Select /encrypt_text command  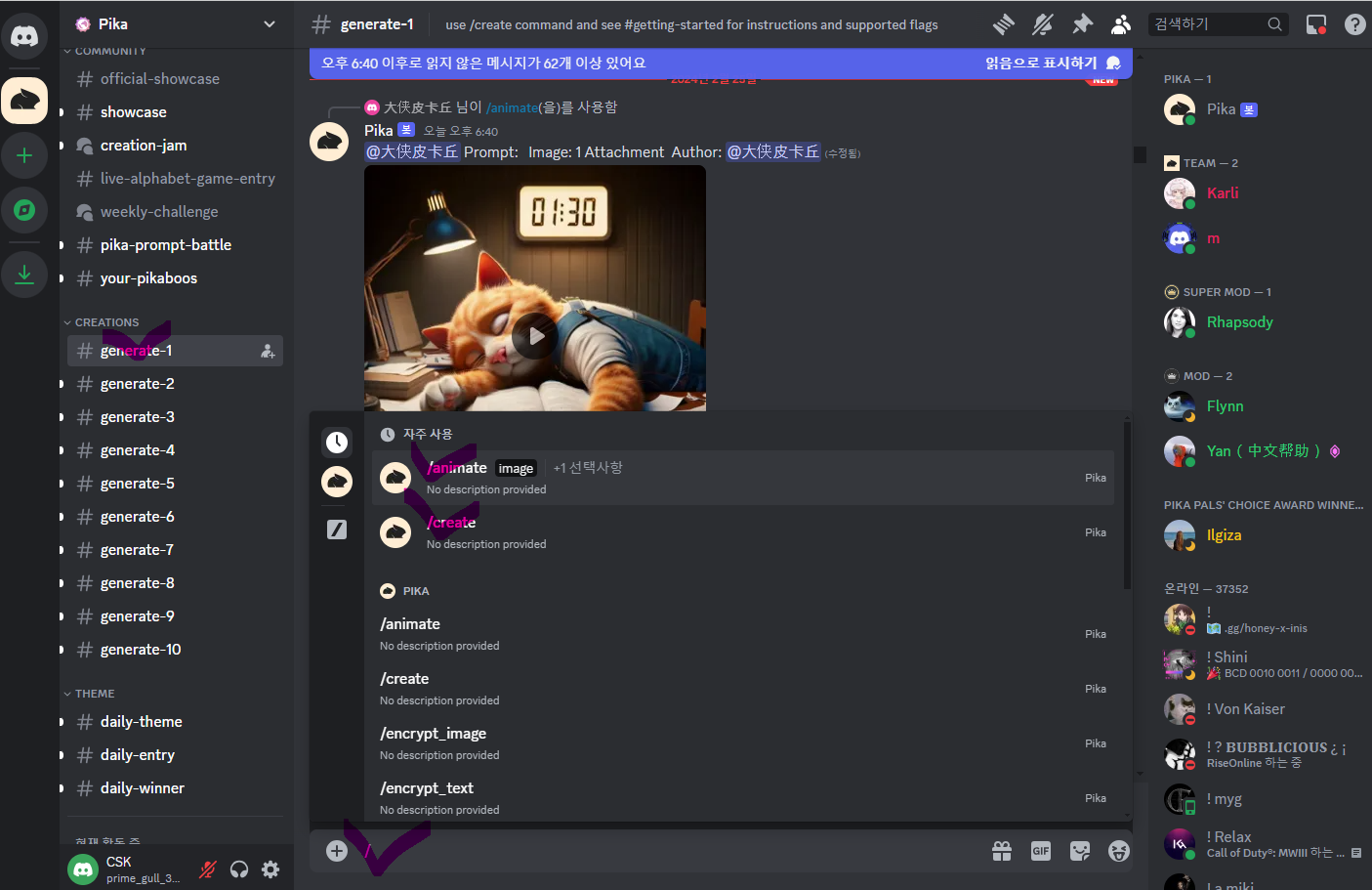pos(743,798)
